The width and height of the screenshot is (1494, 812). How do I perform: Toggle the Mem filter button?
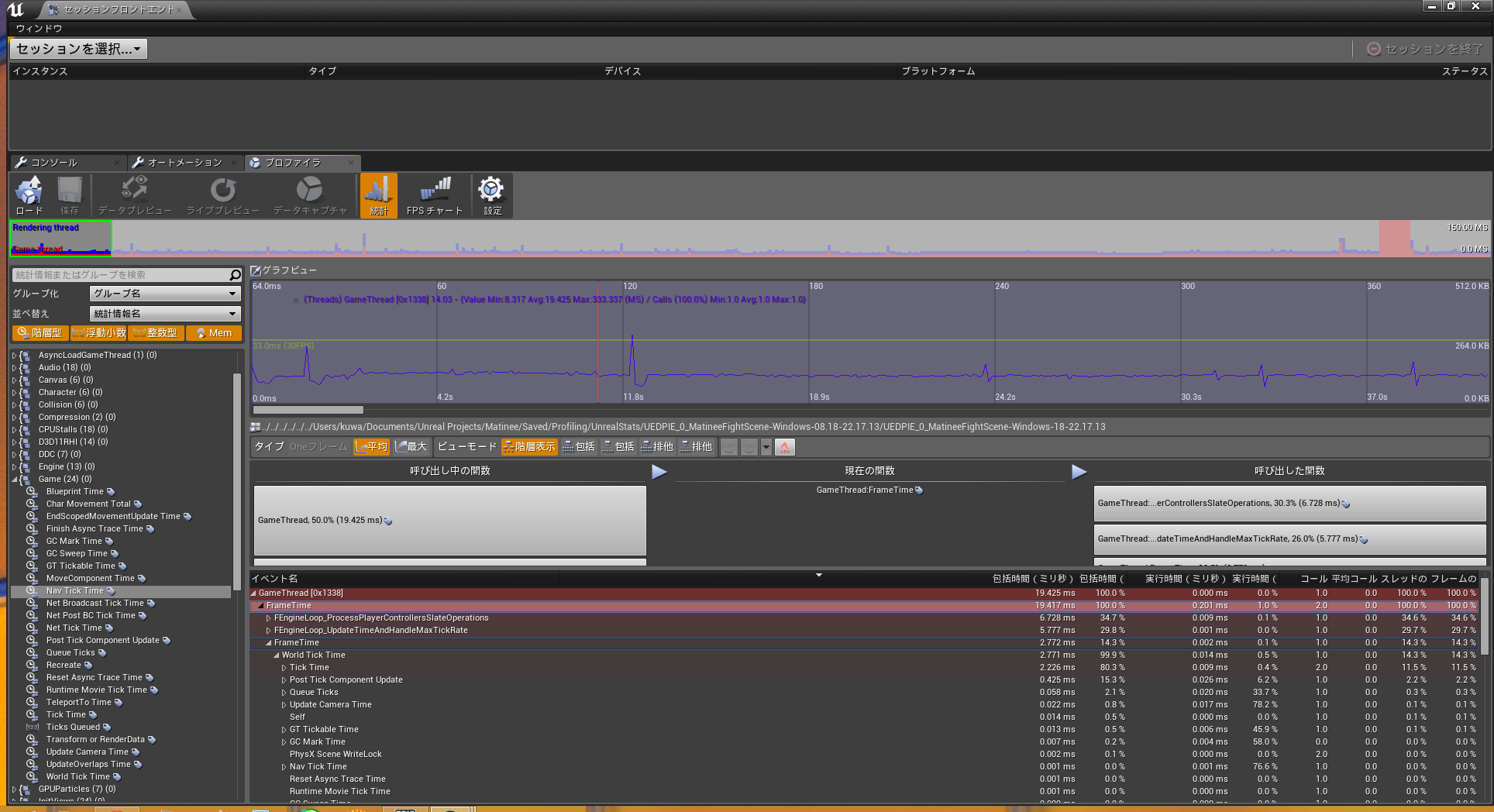pos(213,333)
